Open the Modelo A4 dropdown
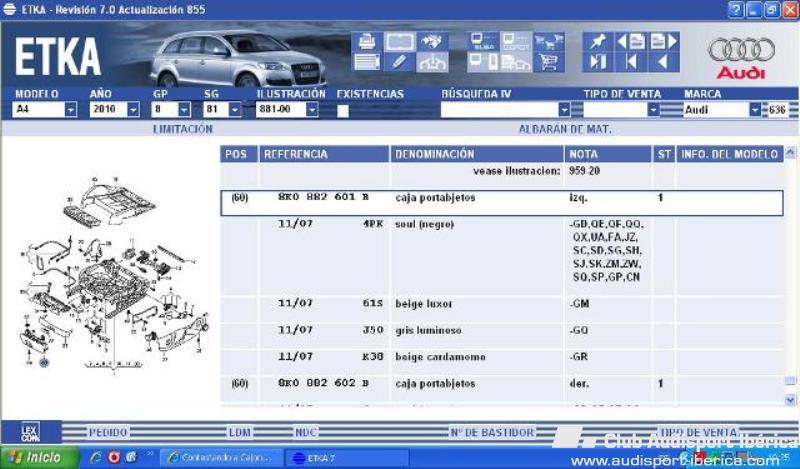 [70, 109]
